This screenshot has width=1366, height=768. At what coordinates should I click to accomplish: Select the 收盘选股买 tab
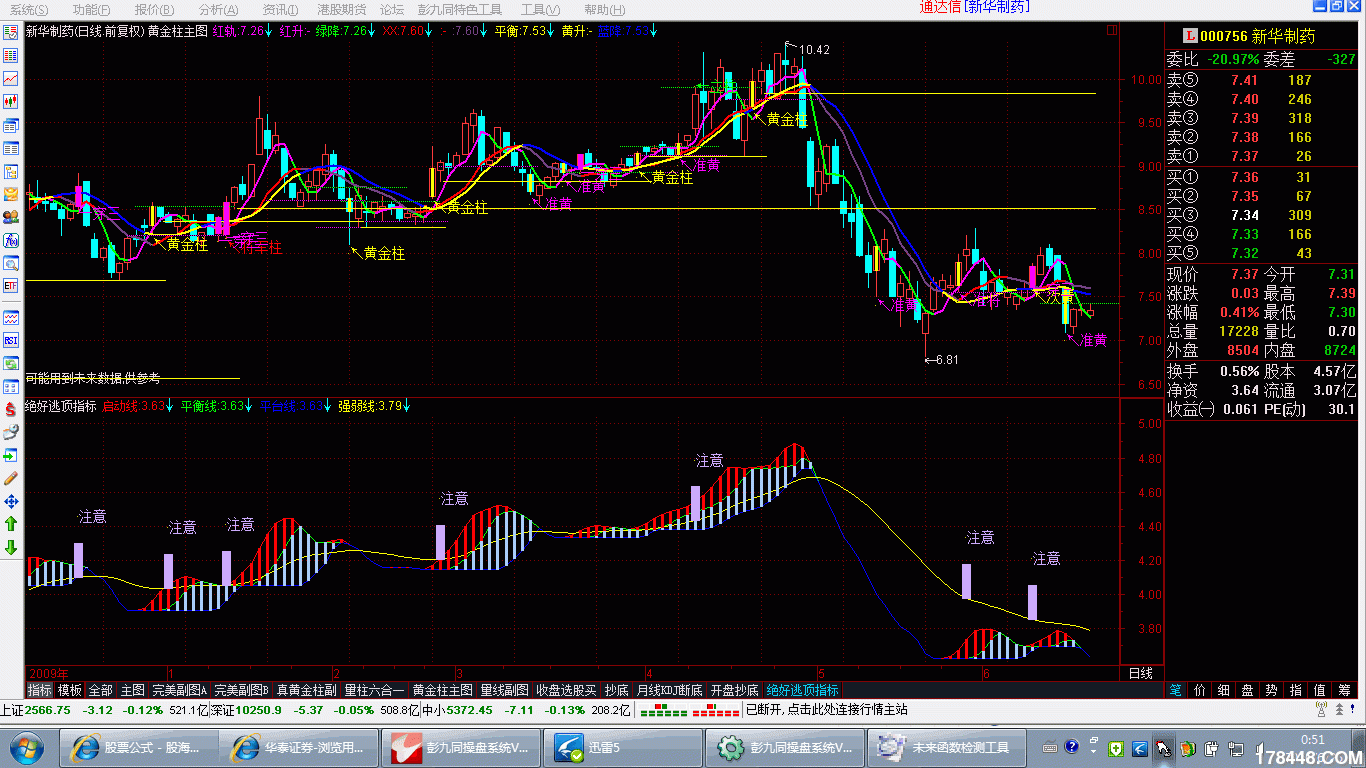coord(566,690)
